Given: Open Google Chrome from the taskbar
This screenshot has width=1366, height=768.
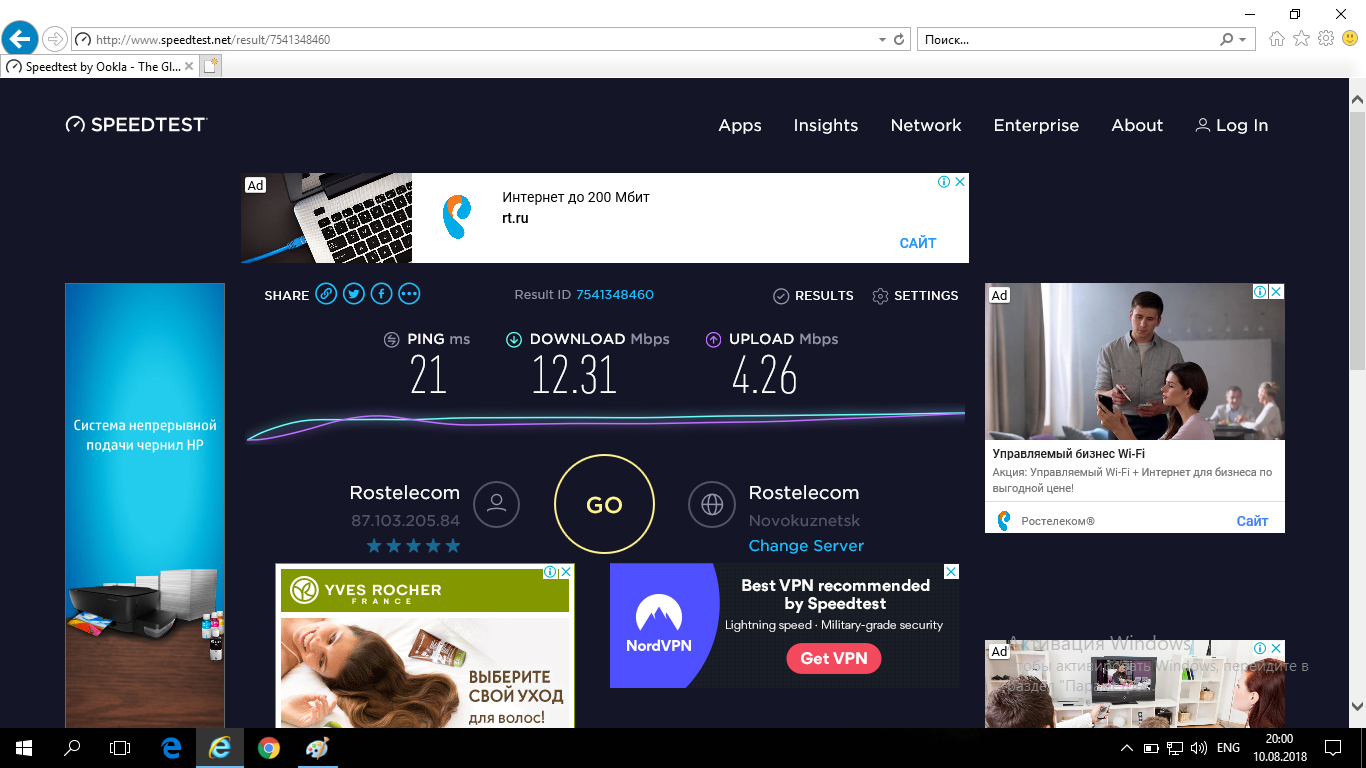Looking at the screenshot, I should tap(268, 748).
